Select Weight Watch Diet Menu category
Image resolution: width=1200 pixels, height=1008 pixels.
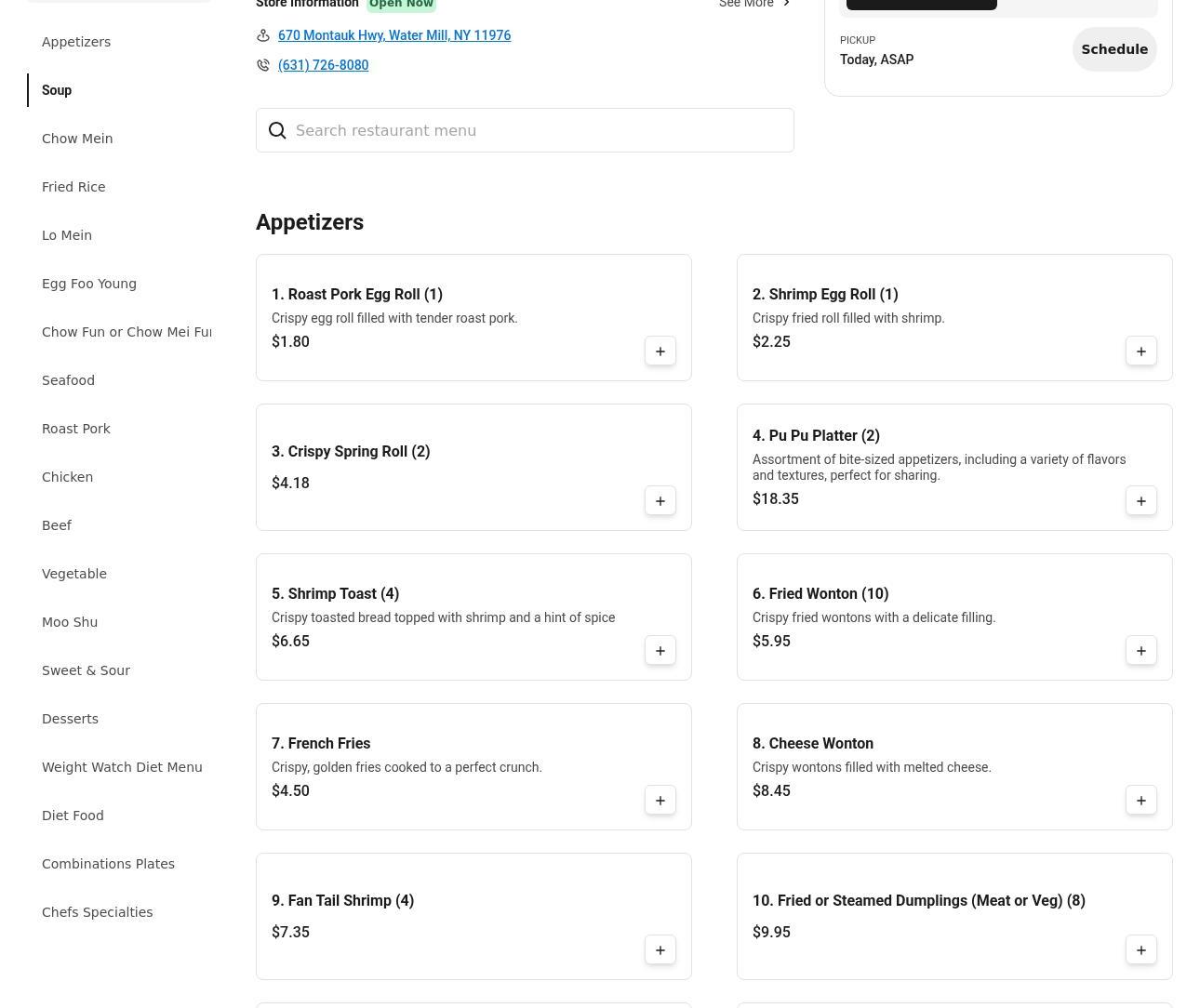[122, 767]
